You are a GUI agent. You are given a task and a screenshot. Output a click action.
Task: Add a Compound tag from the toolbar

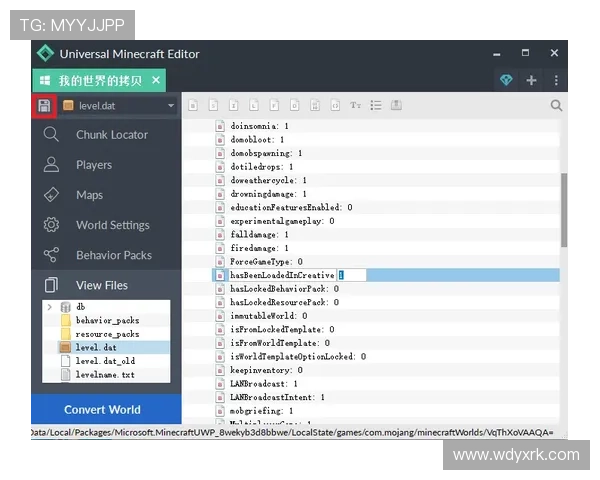(396, 105)
